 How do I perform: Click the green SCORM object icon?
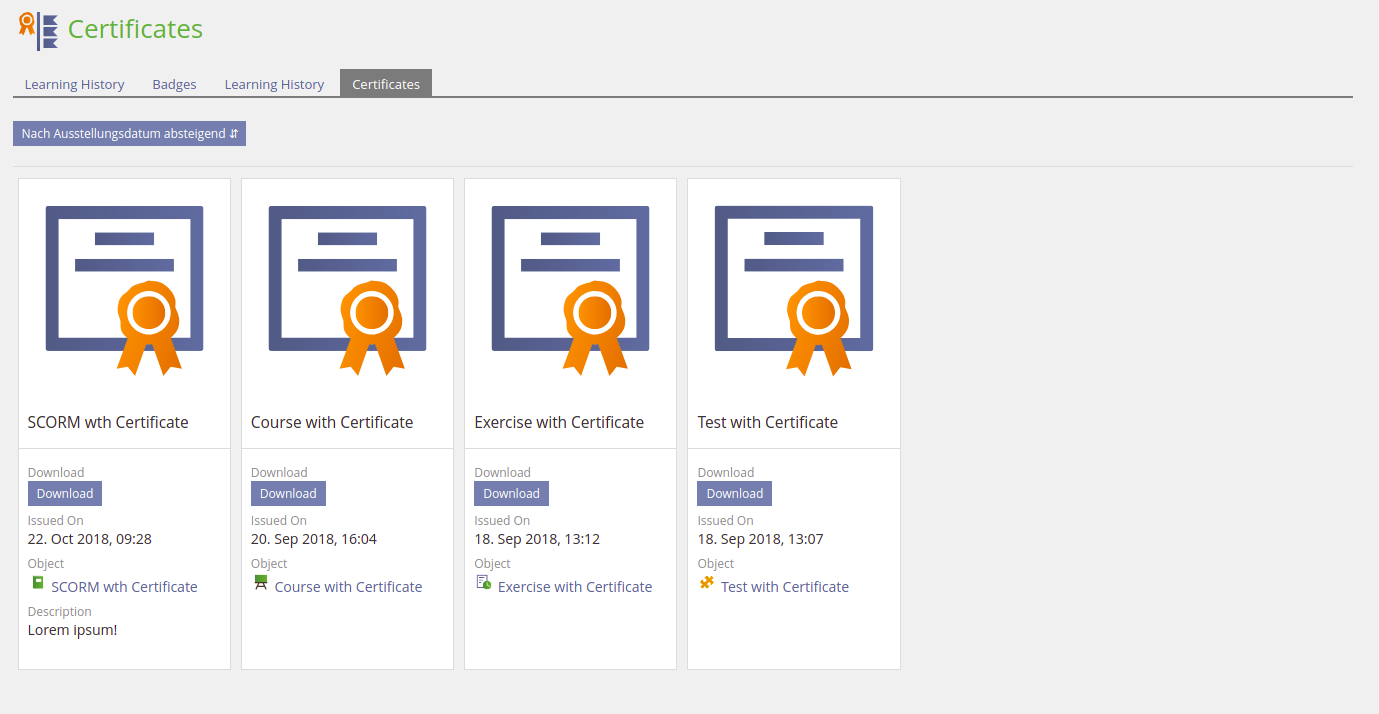pyautogui.click(x=37, y=582)
